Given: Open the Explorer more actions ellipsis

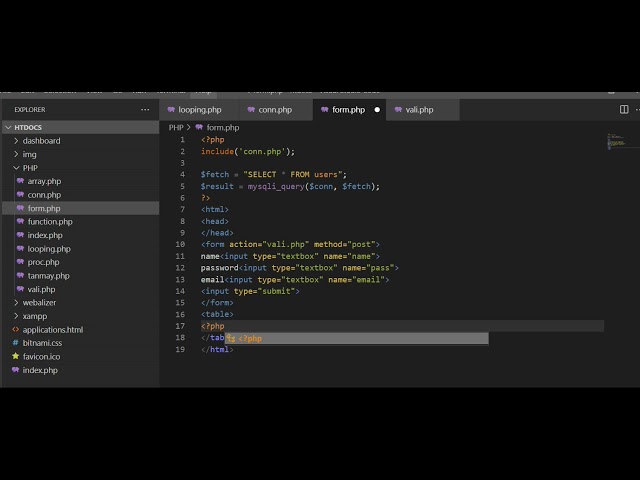Looking at the screenshot, I should click(145, 110).
